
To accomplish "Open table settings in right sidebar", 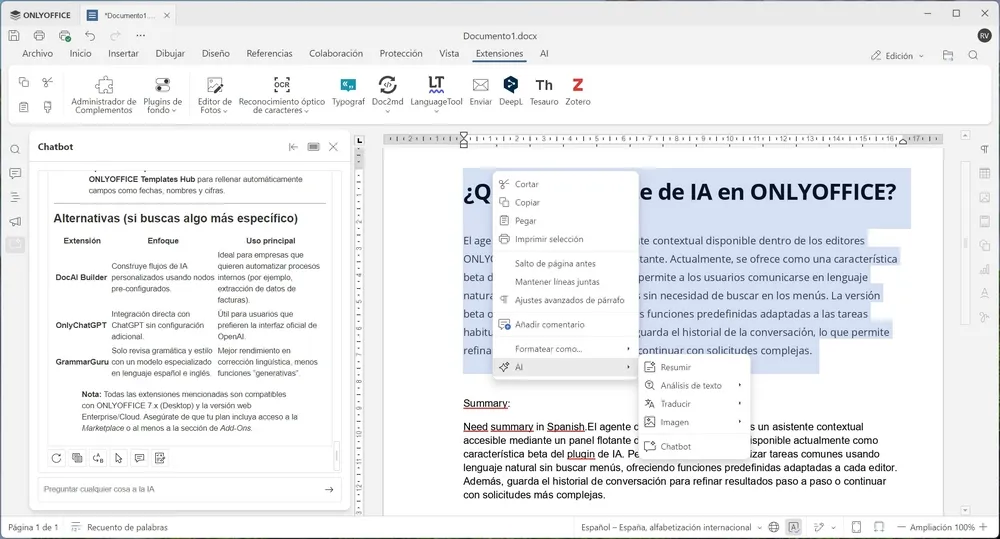I will click(985, 174).
